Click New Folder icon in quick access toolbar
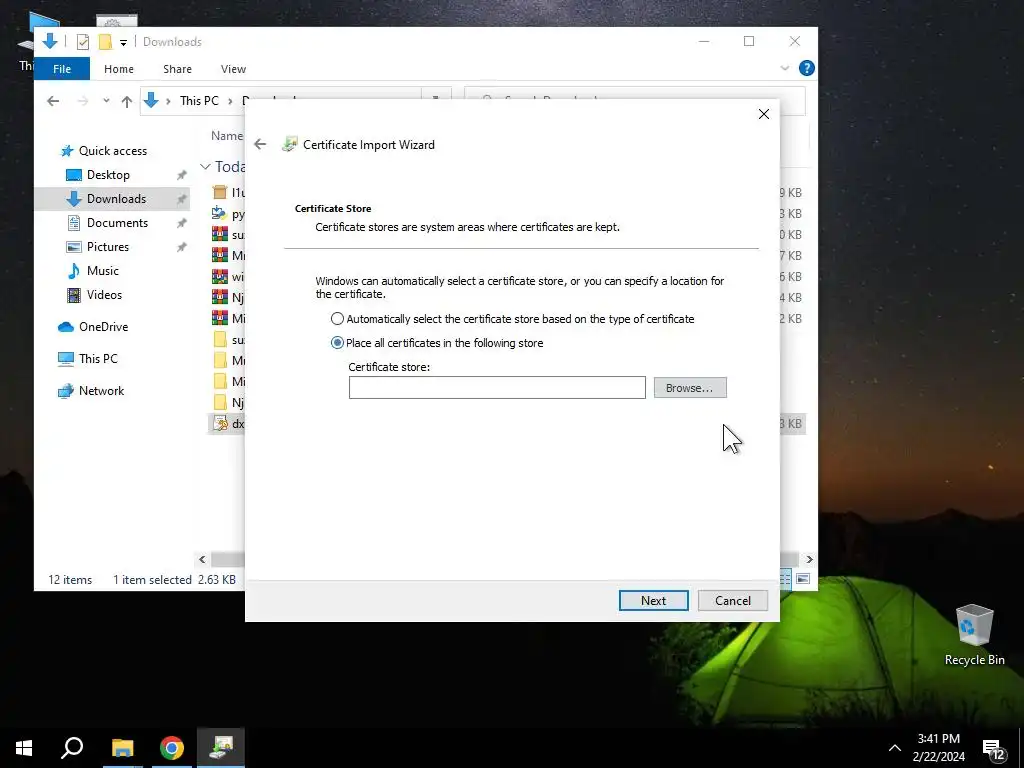Screen dimensions: 1024x768 coord(105,42)
